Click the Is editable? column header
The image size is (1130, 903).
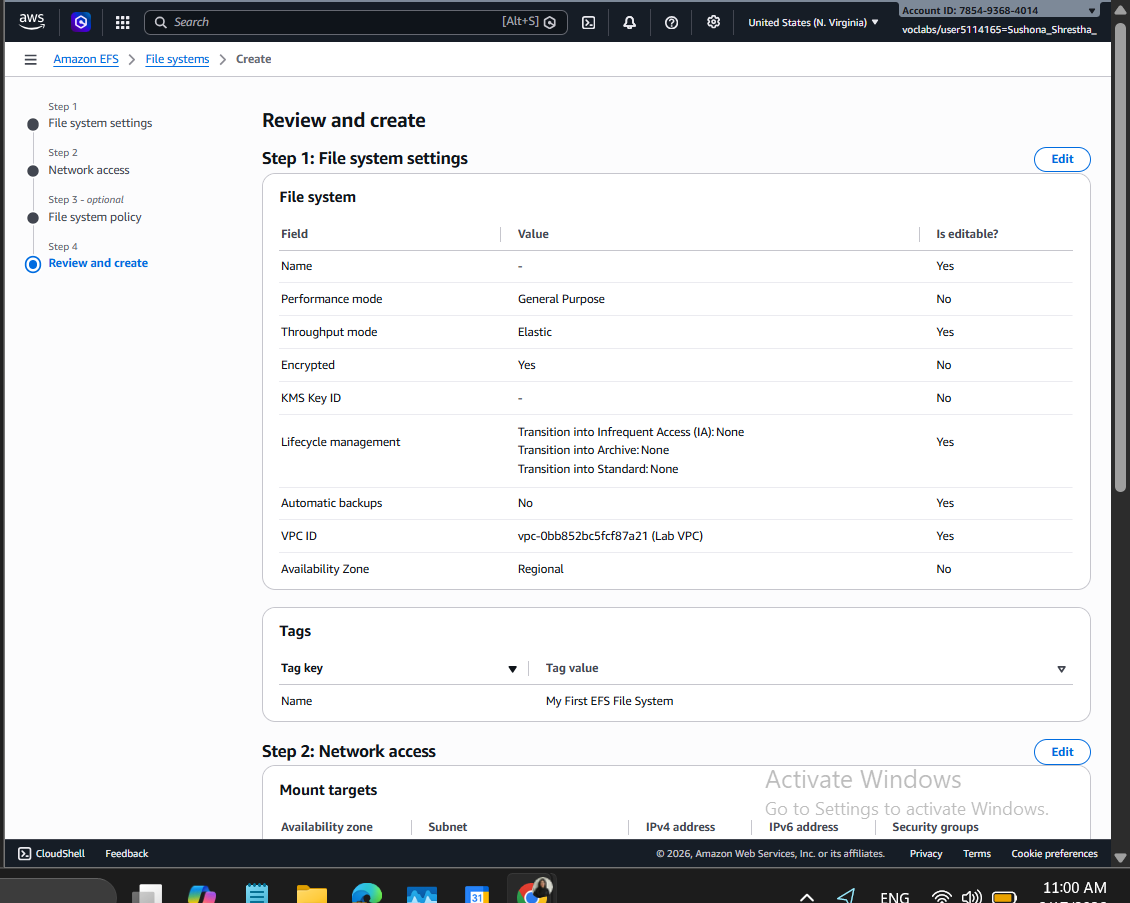(967, 234)
